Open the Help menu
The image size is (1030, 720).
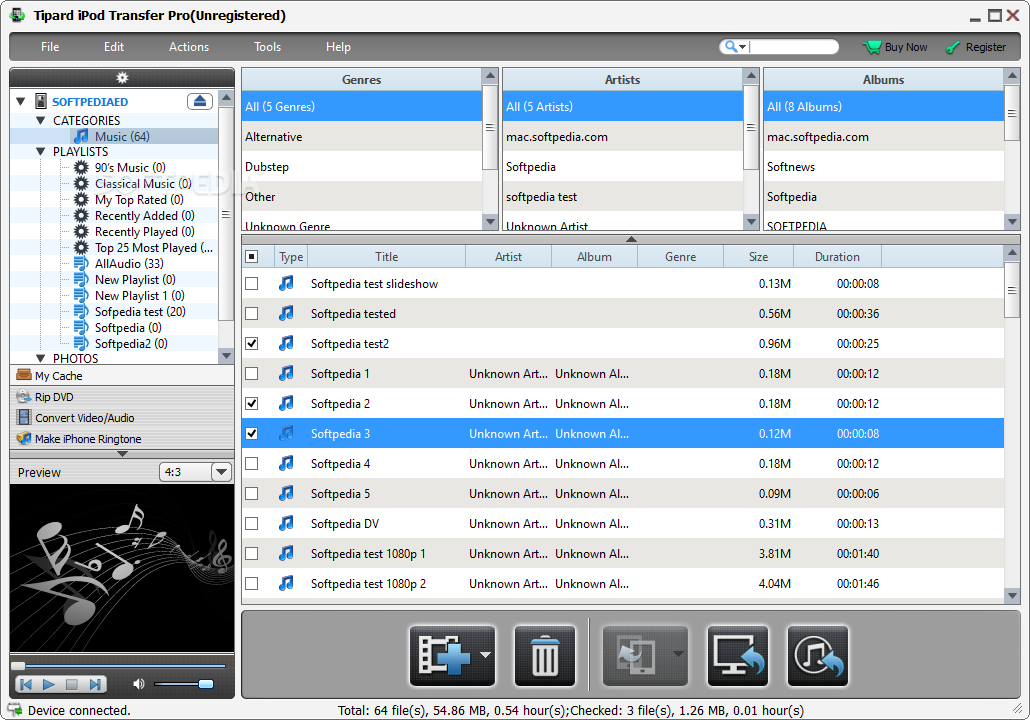click(x=338, y=47)
